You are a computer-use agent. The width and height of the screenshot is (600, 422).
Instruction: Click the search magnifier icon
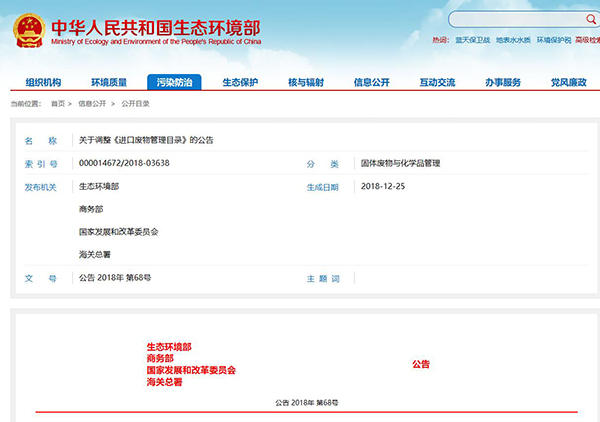click(591, 19)
